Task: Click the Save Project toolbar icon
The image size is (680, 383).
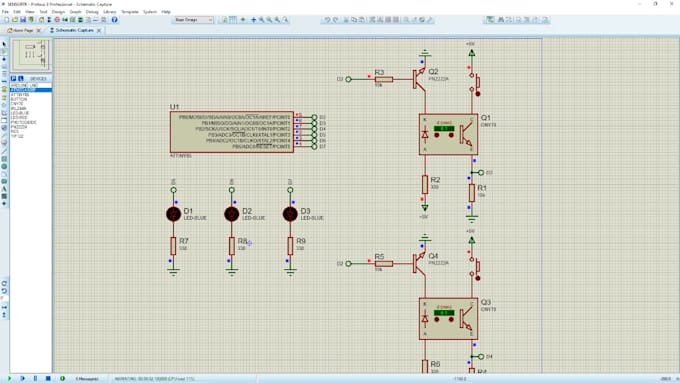Action: (x=23, y=20)
